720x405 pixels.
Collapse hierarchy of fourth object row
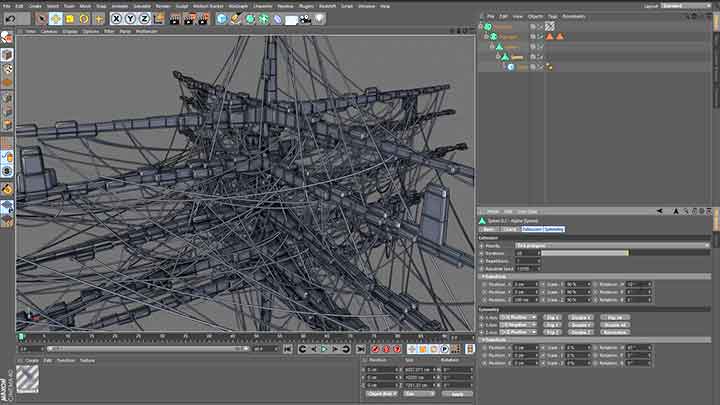[498, 56]
